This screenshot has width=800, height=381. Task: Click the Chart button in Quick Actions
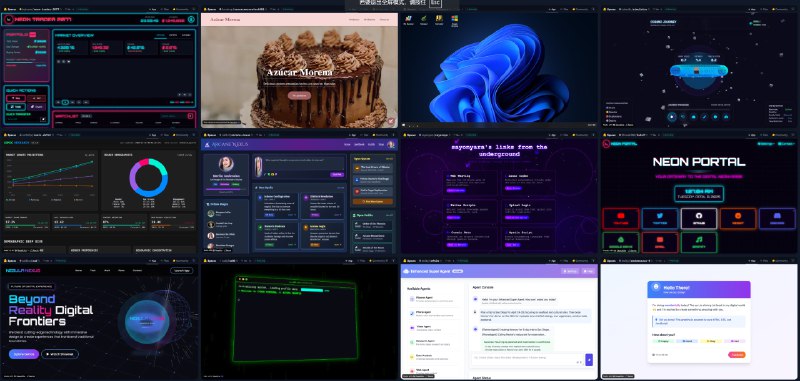37,107
